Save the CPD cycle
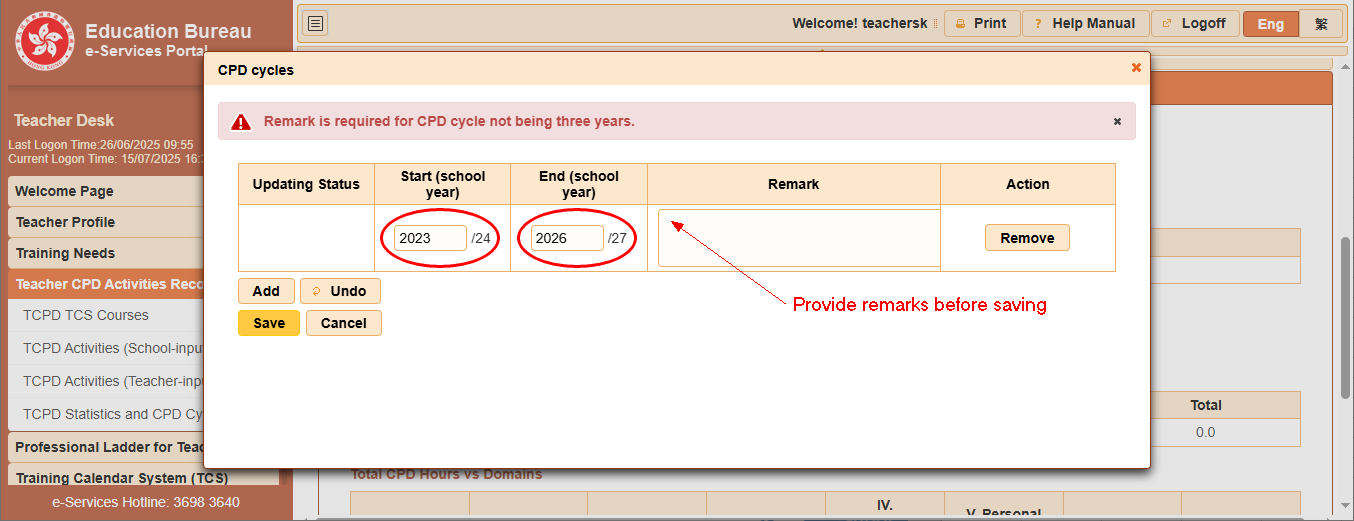 coord(269,323)
